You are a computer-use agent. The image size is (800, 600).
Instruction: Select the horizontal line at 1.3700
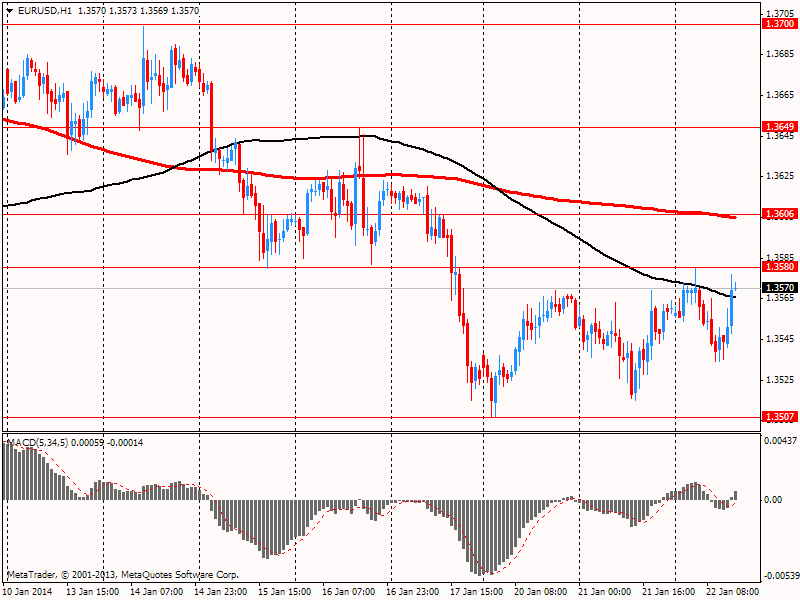point(382,24)
